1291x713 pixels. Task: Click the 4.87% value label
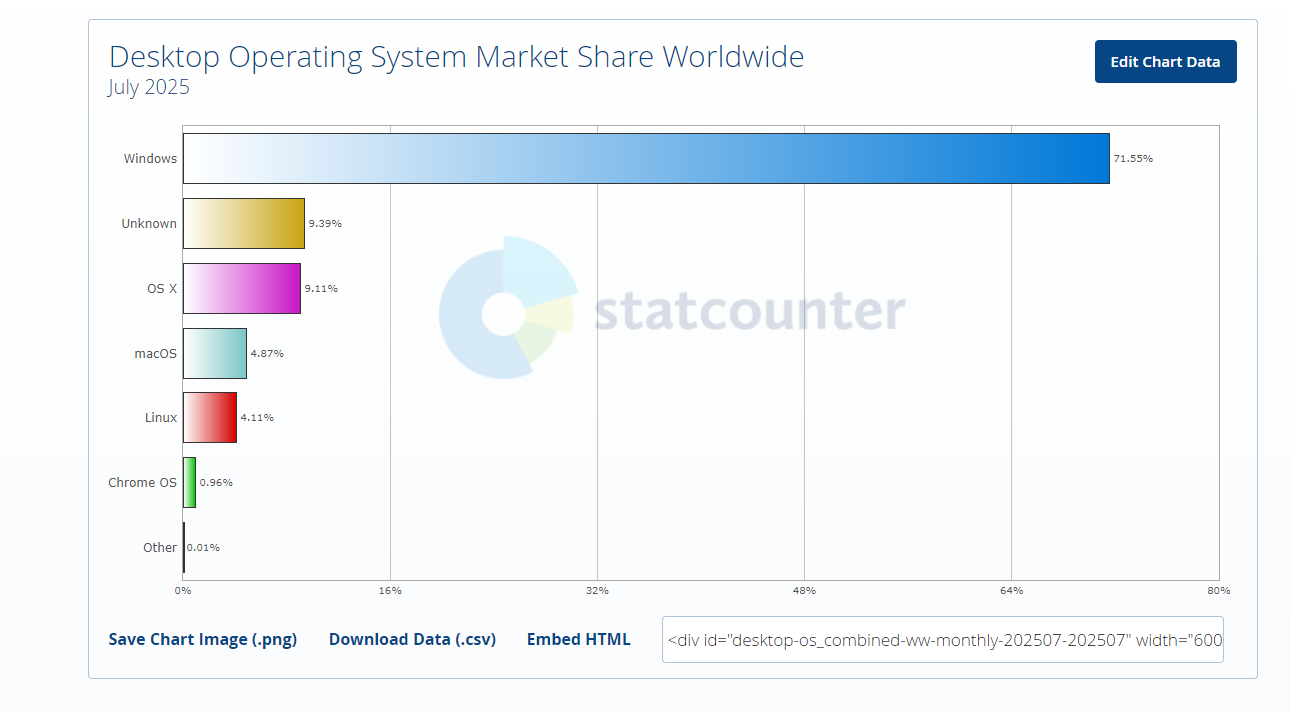[x=267, y=354]
